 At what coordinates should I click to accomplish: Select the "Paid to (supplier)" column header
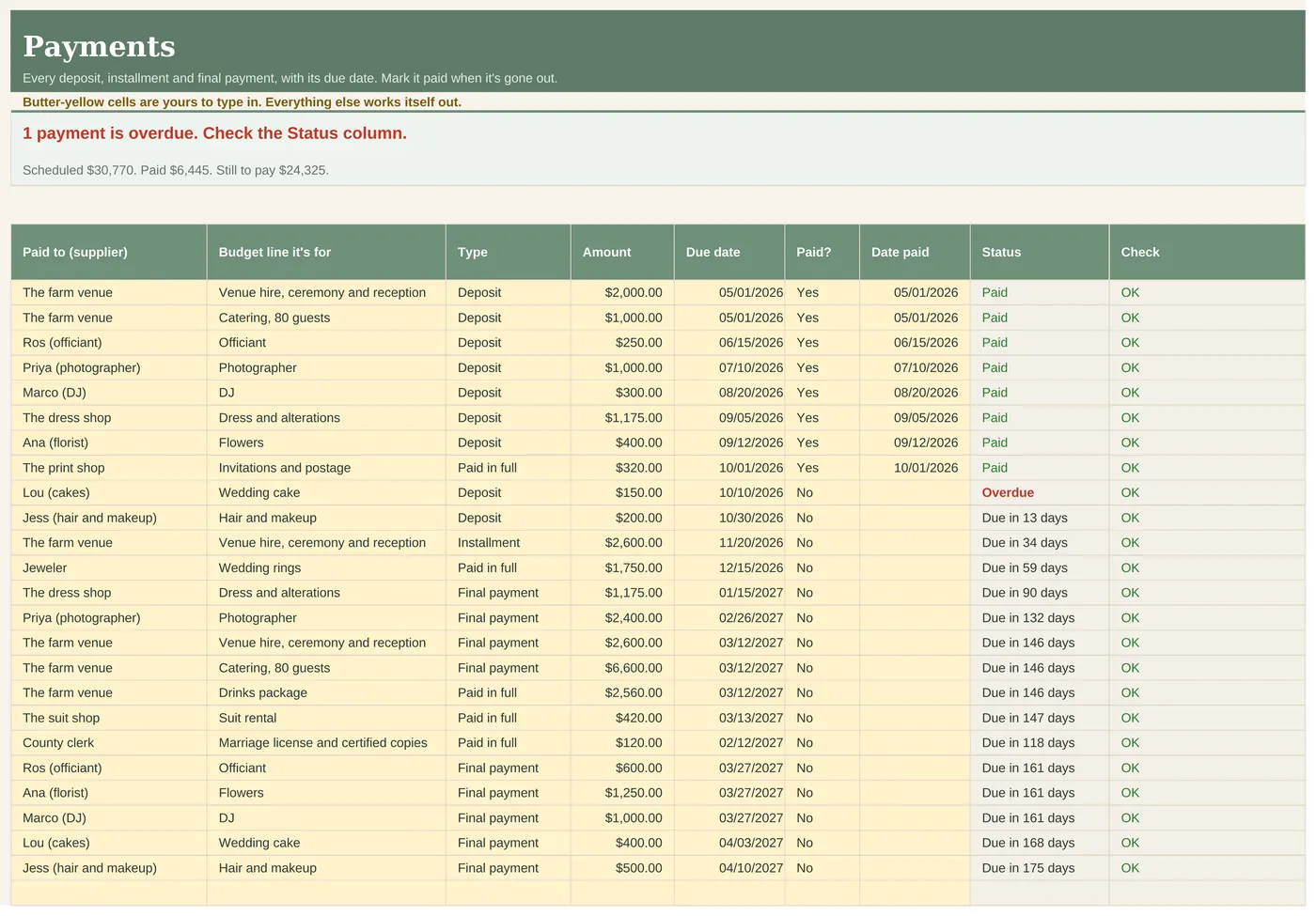pos(109,252)
